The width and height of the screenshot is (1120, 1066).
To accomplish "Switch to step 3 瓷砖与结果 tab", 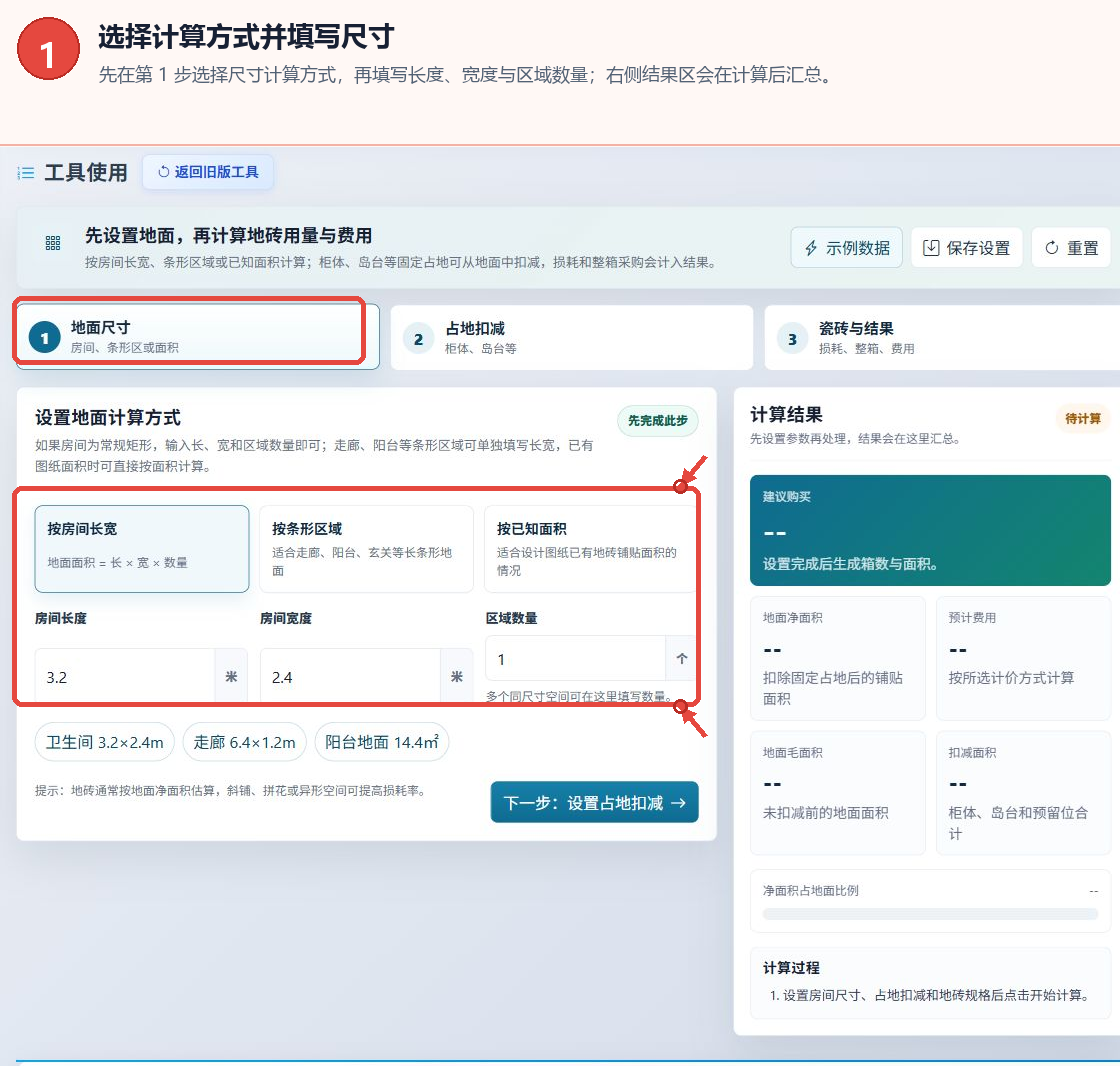I will tap(943, 338).
